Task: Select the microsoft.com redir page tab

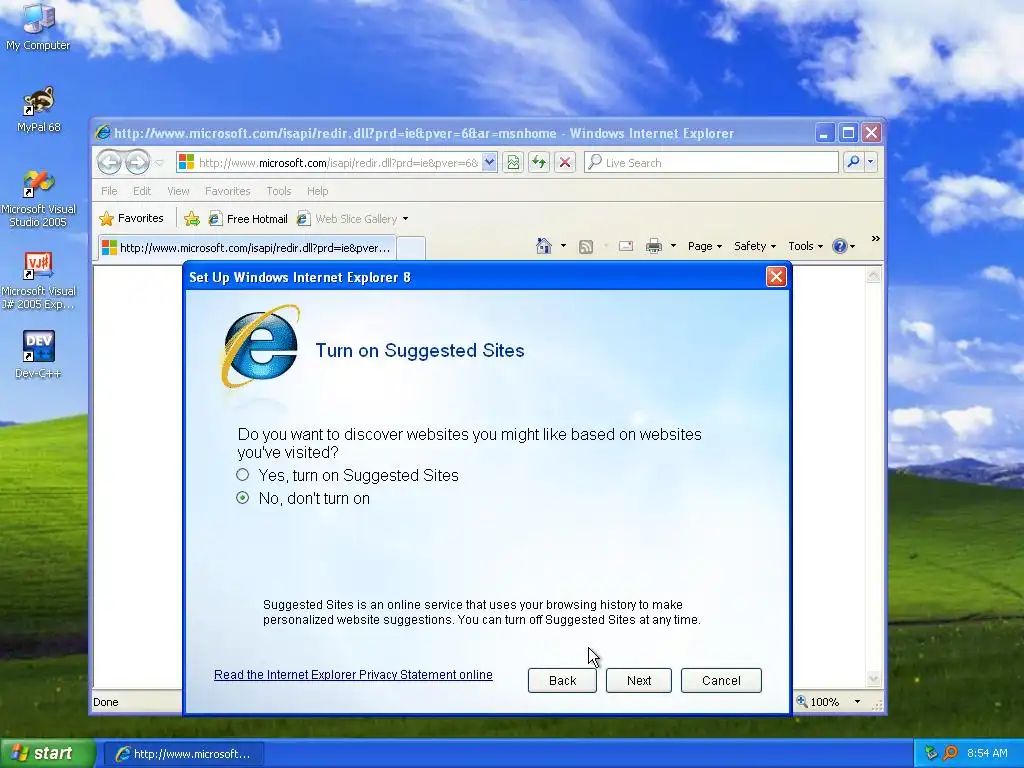Action: (247, 248)
